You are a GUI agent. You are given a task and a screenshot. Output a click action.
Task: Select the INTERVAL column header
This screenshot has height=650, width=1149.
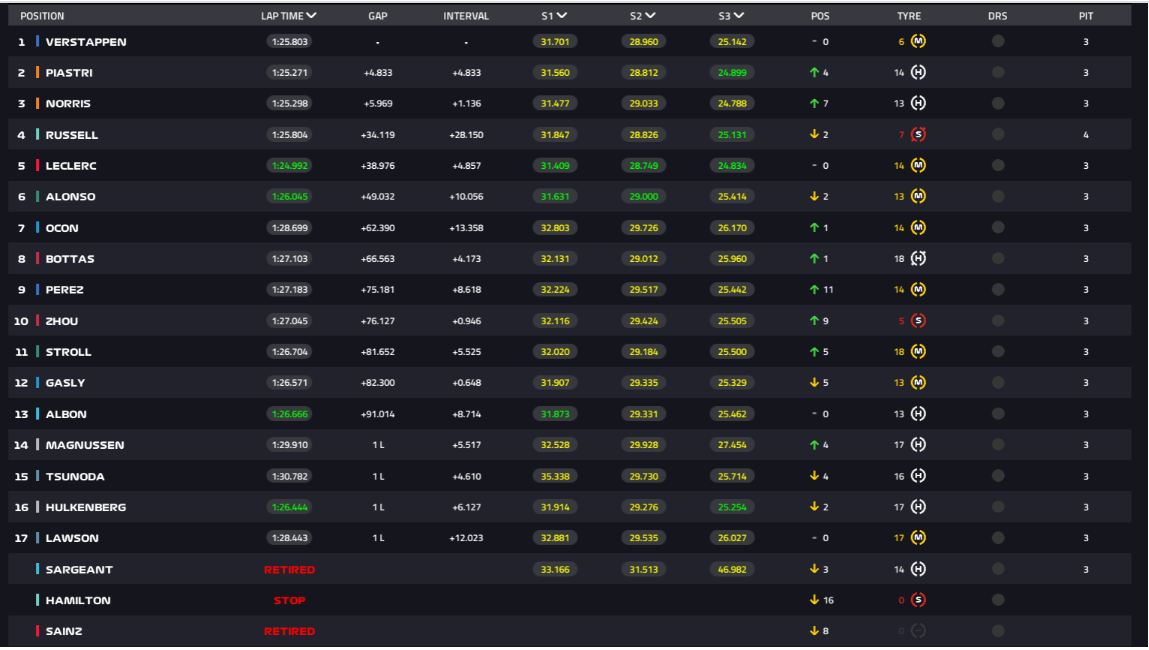coord(466,16)
